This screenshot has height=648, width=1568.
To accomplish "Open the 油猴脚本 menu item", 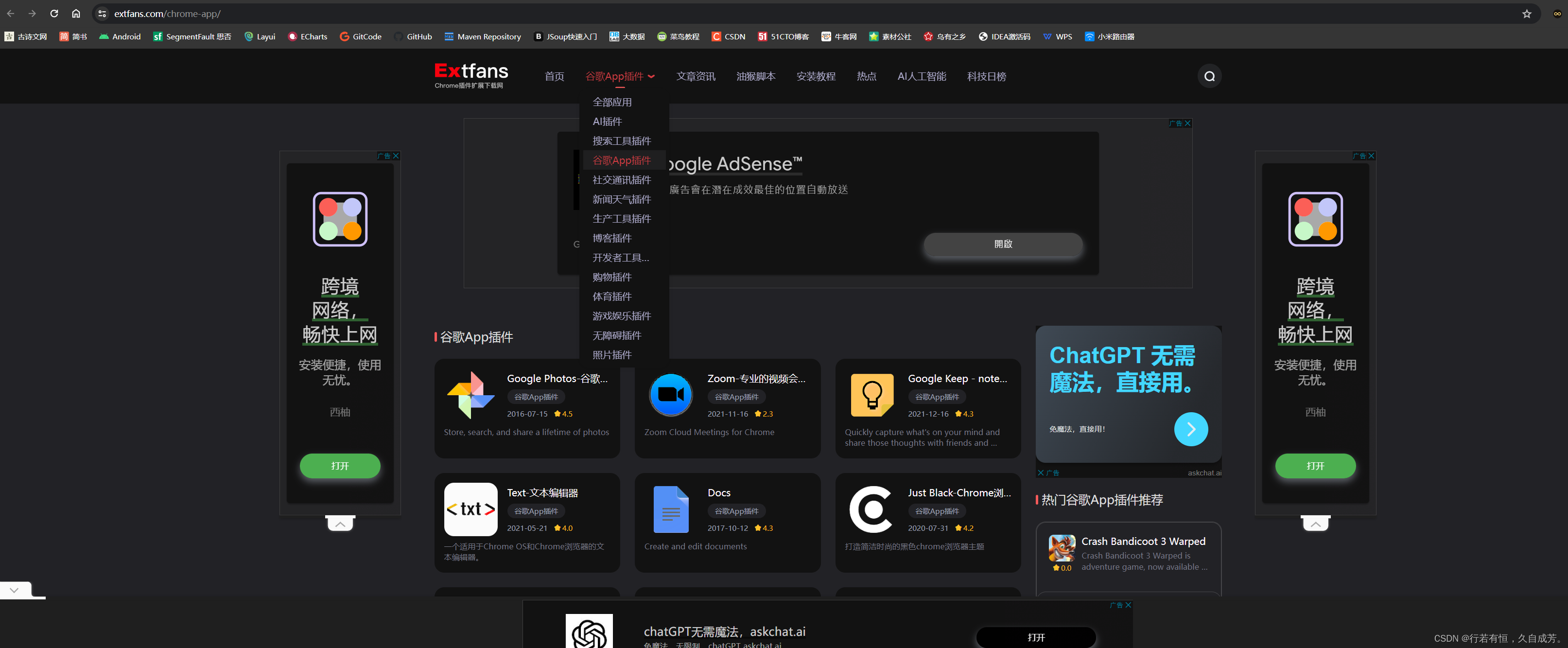I will tap(755, 76).
